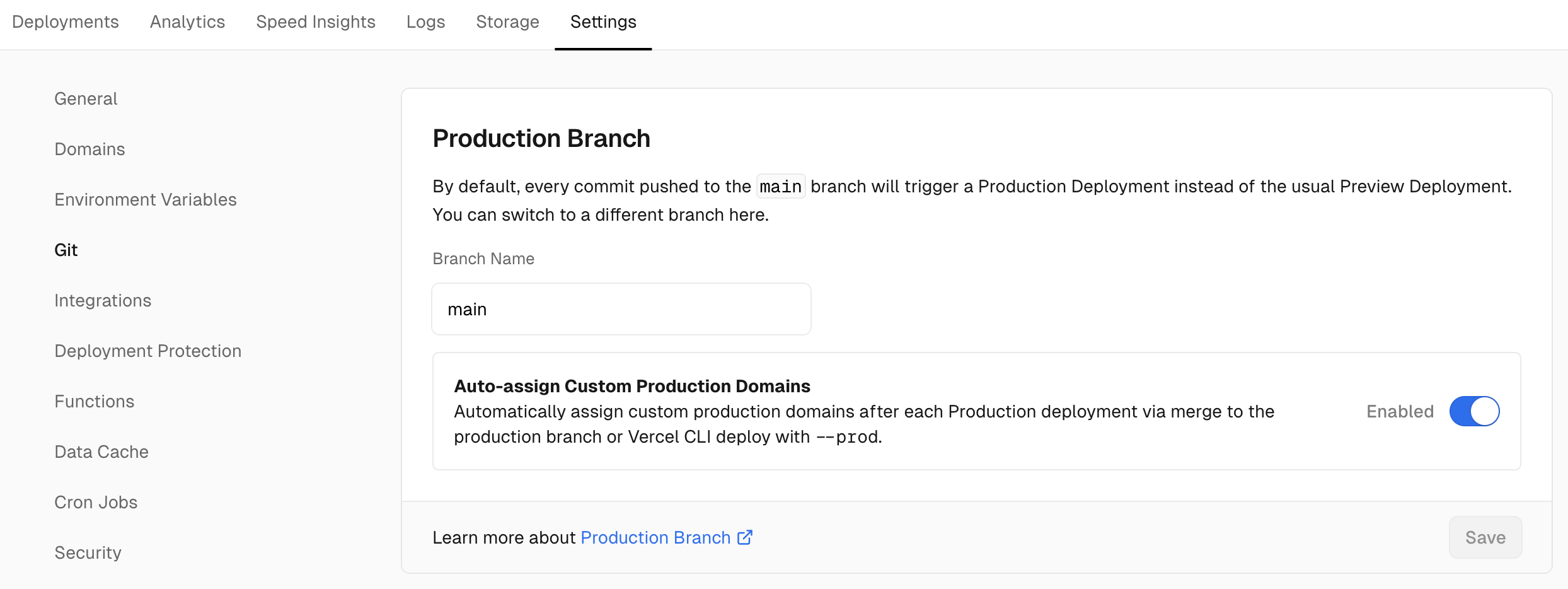Open the Storage tab

(507, 22)
